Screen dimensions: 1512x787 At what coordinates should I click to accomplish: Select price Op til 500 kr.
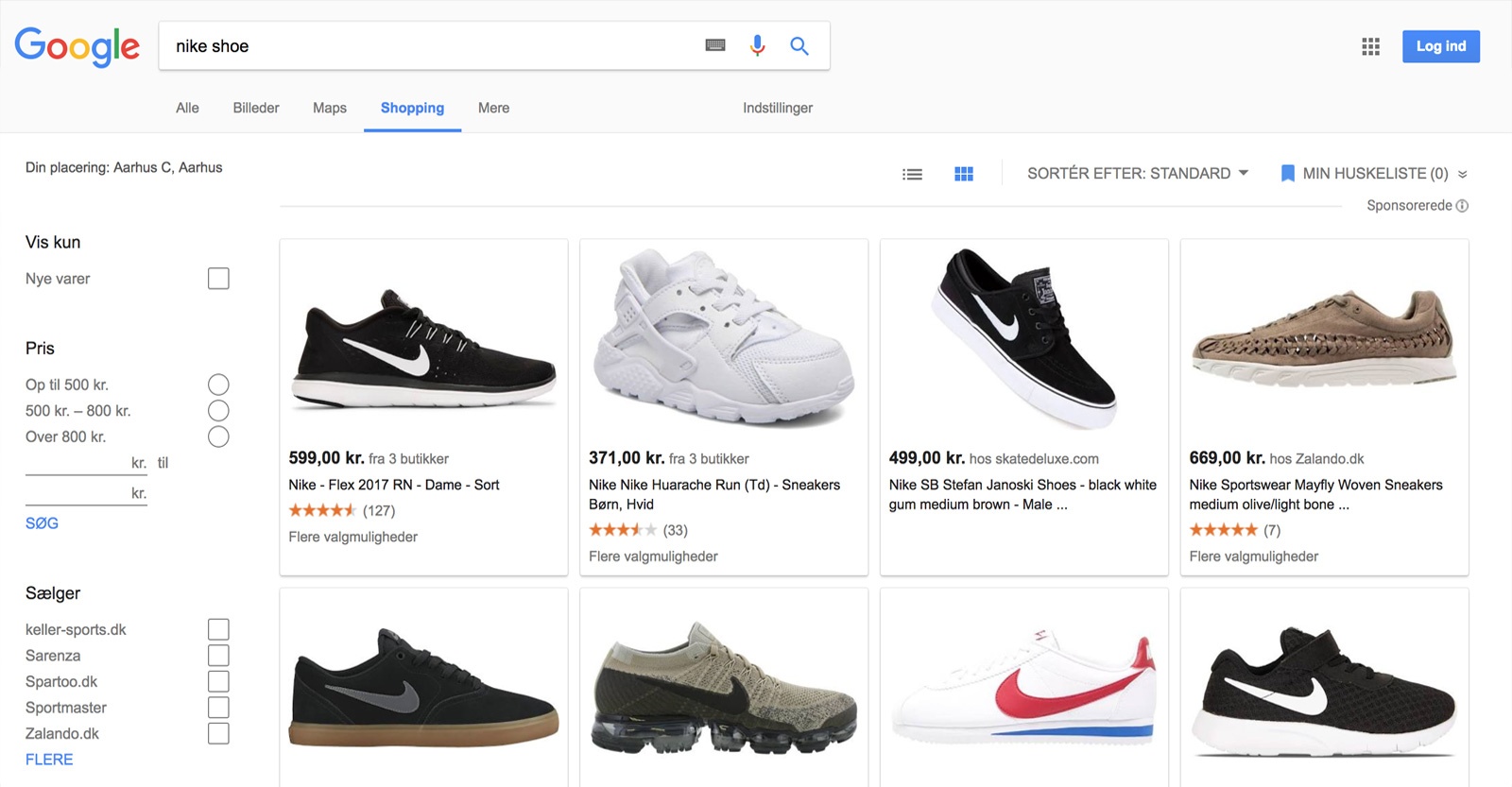(x=218, y=385)
